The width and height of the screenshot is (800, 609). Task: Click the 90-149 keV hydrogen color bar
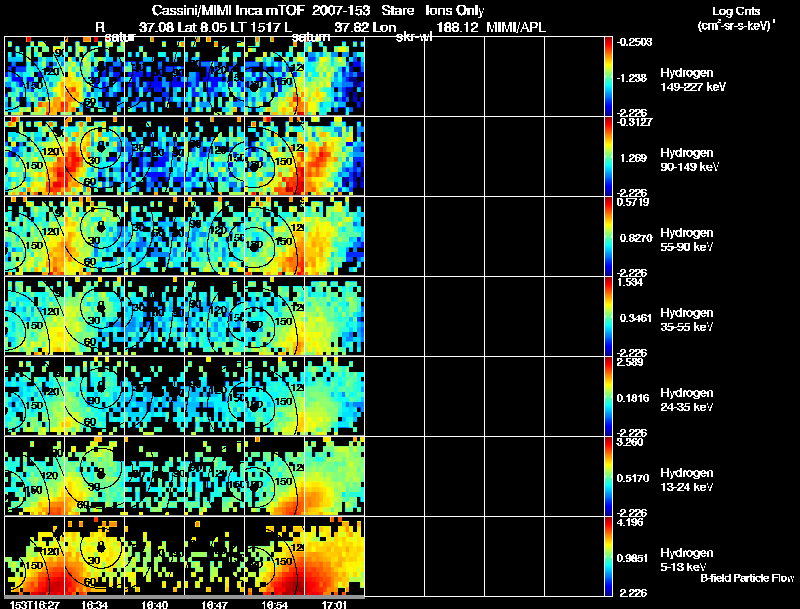click(608, 156)
